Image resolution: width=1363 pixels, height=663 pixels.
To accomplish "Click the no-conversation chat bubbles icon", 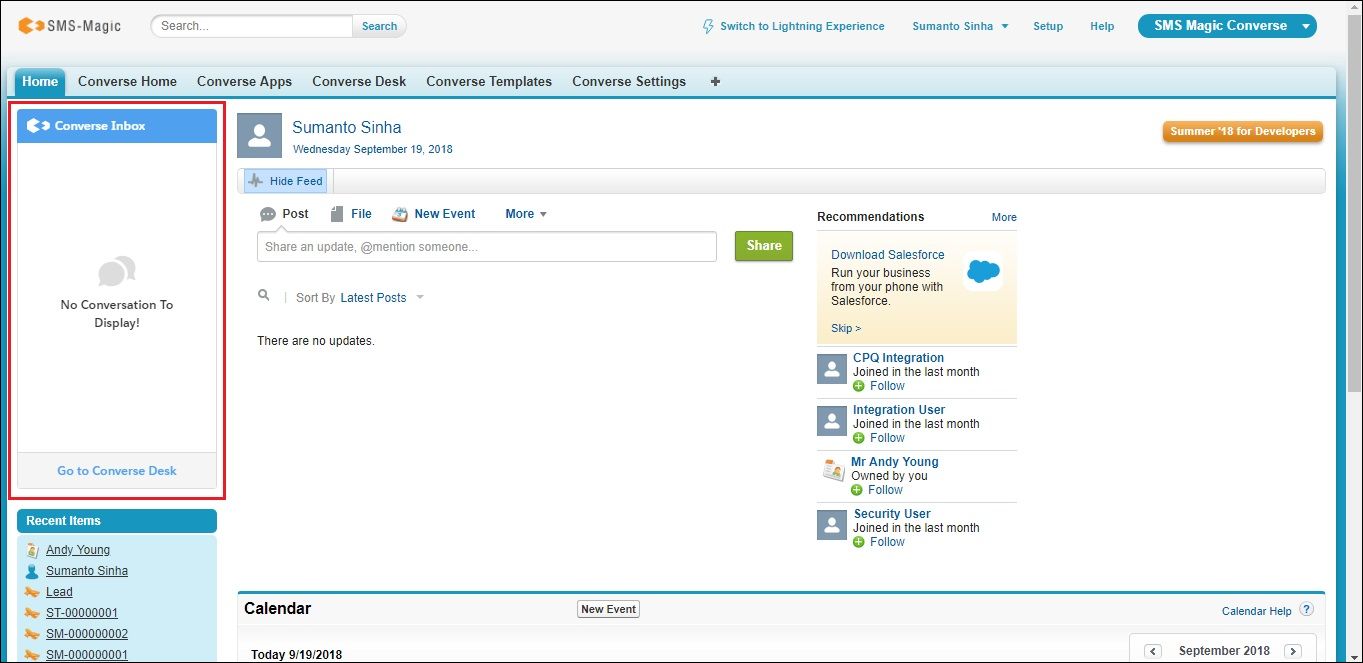I will (117, 271).
